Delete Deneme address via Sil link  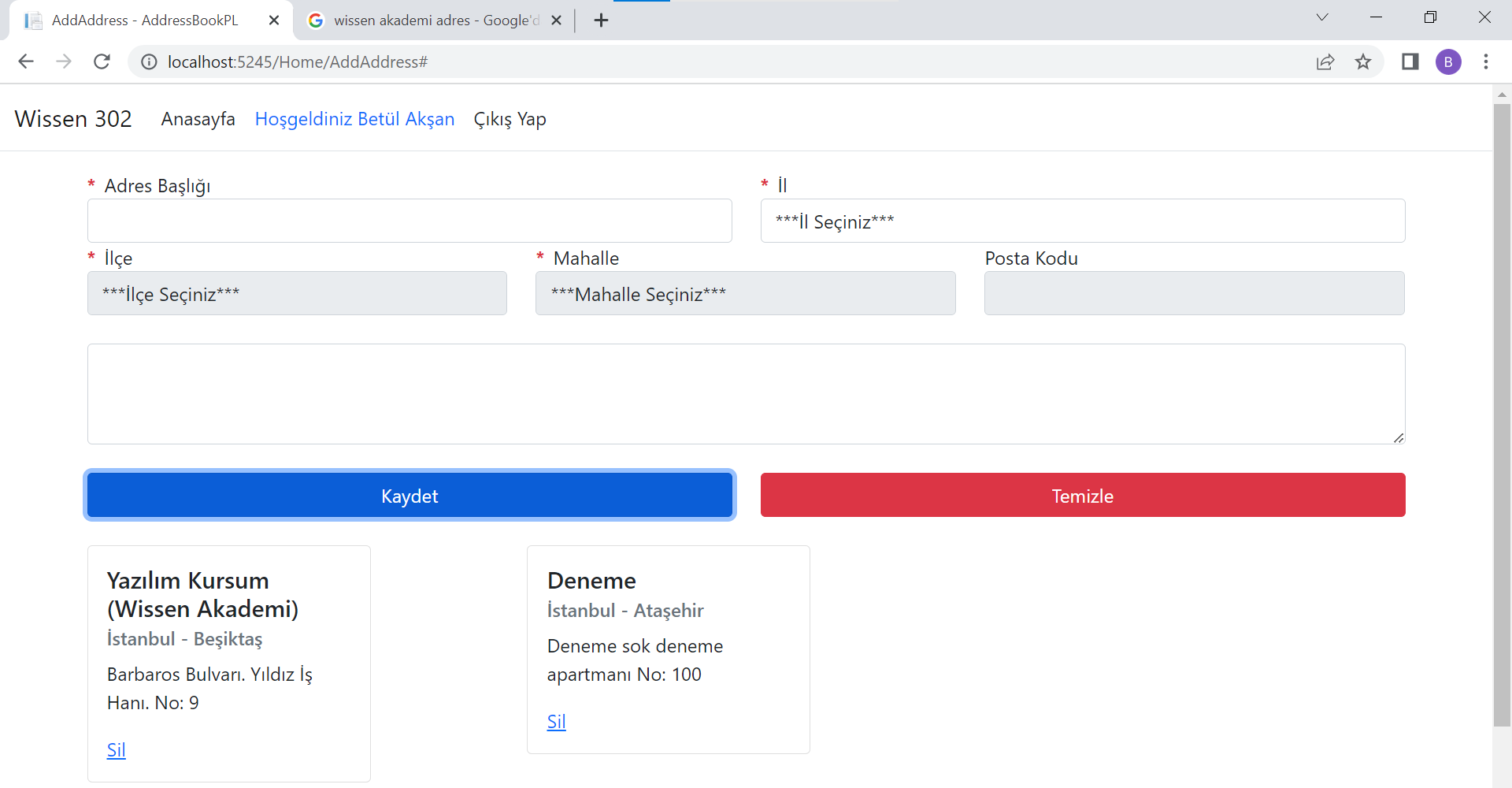556,721
